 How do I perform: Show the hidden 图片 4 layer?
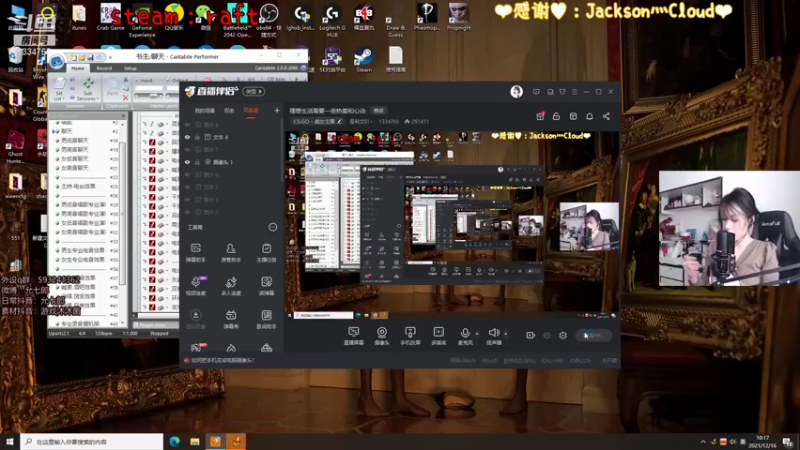(187, 212)
